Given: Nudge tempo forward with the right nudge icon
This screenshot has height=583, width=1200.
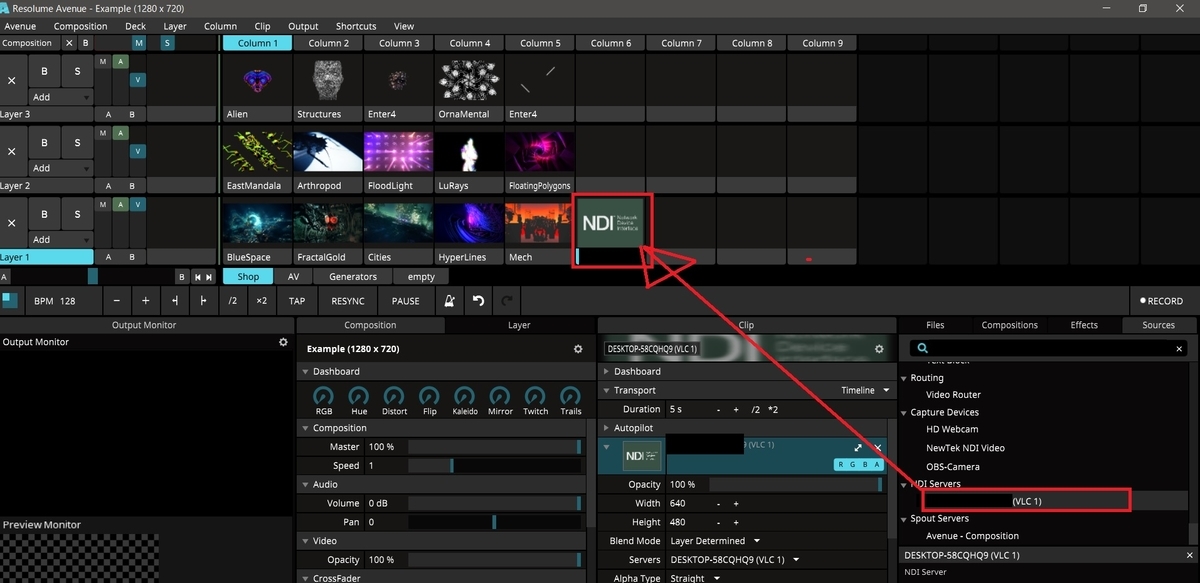Looking at the screenshot, I should (204, 301).
